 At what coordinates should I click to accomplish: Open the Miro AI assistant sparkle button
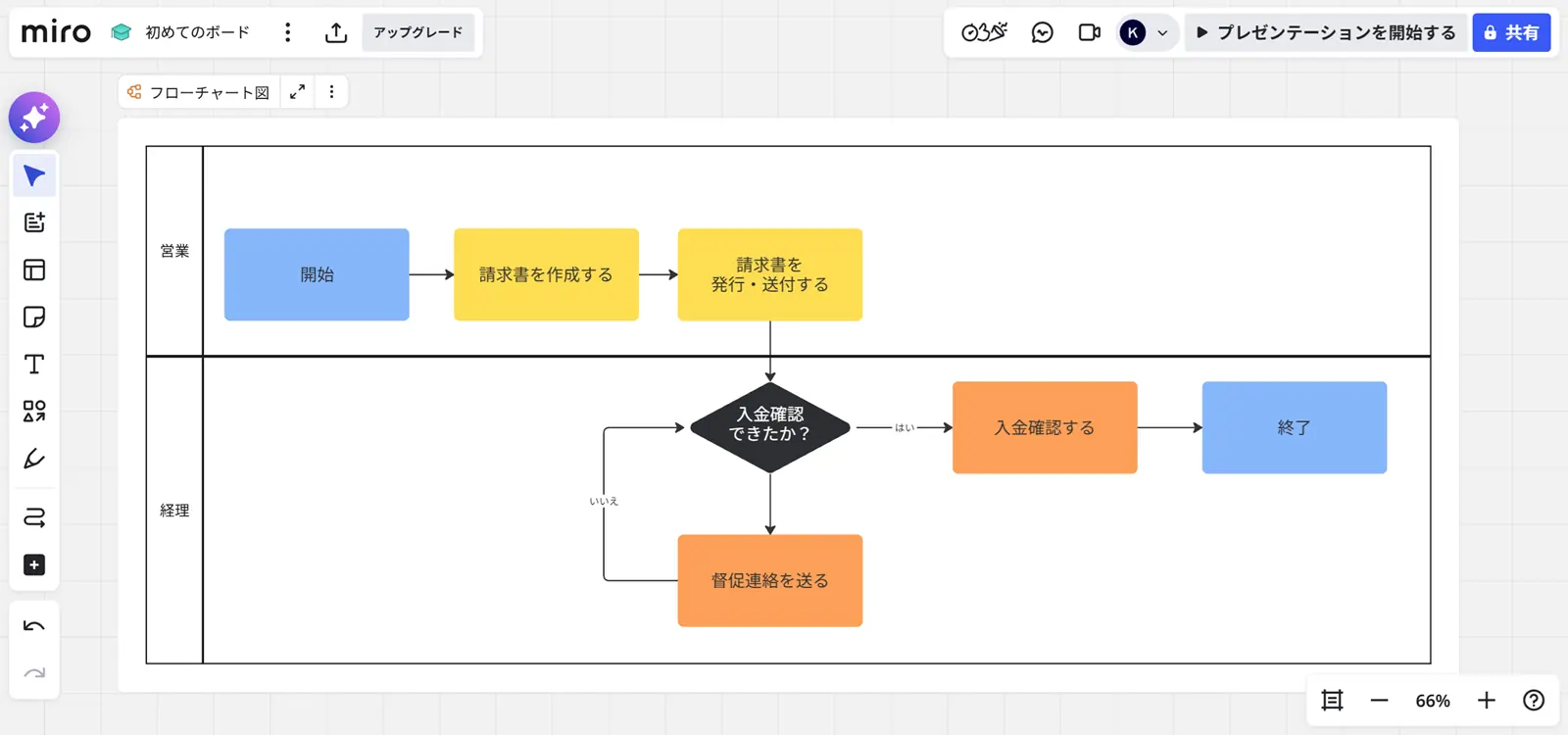(x=34, y=118)
